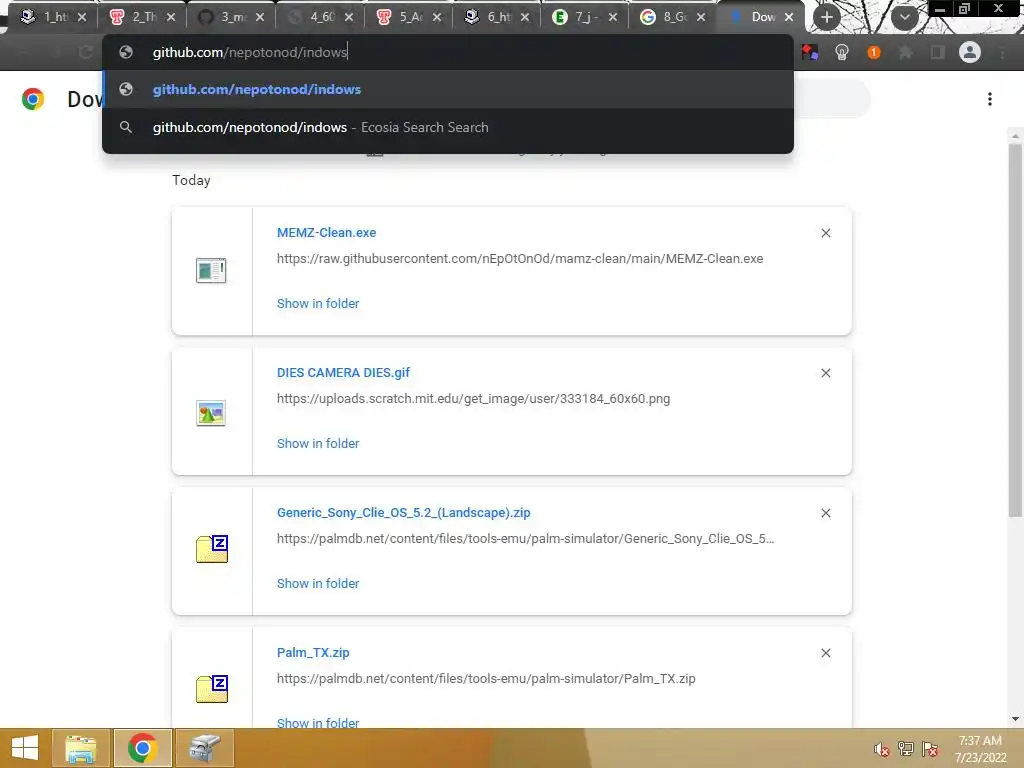
Task: Select github.com/nepotonod/indows URL suggestion
Action: coord(448,89)
